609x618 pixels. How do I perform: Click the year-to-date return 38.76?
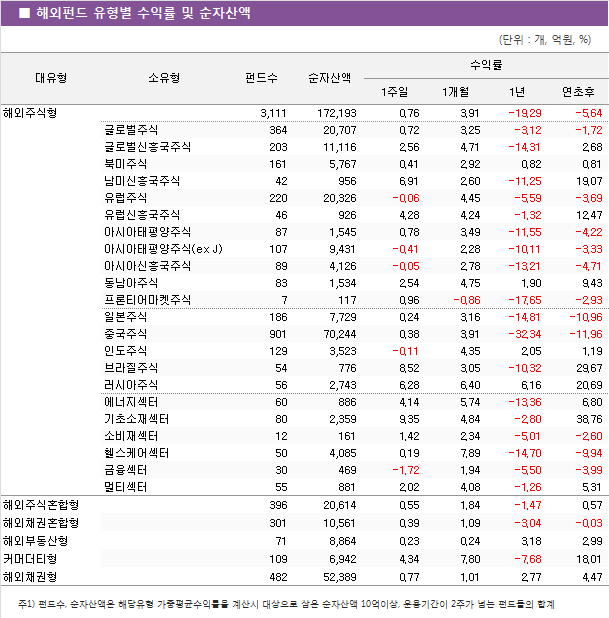tap(589, 419)
